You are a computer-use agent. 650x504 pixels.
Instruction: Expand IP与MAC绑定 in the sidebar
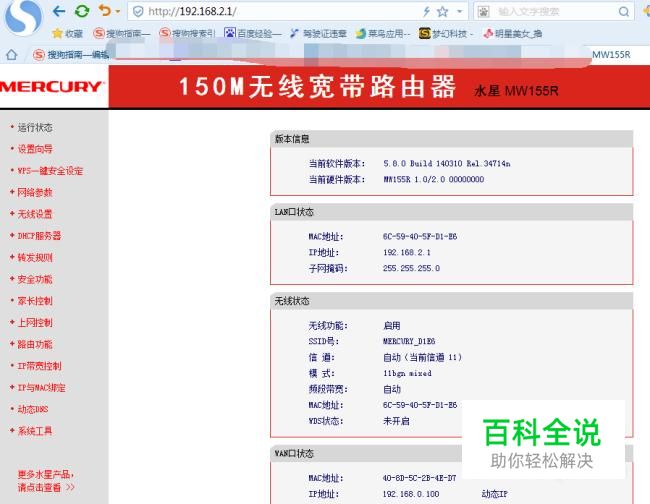(41, 388)
